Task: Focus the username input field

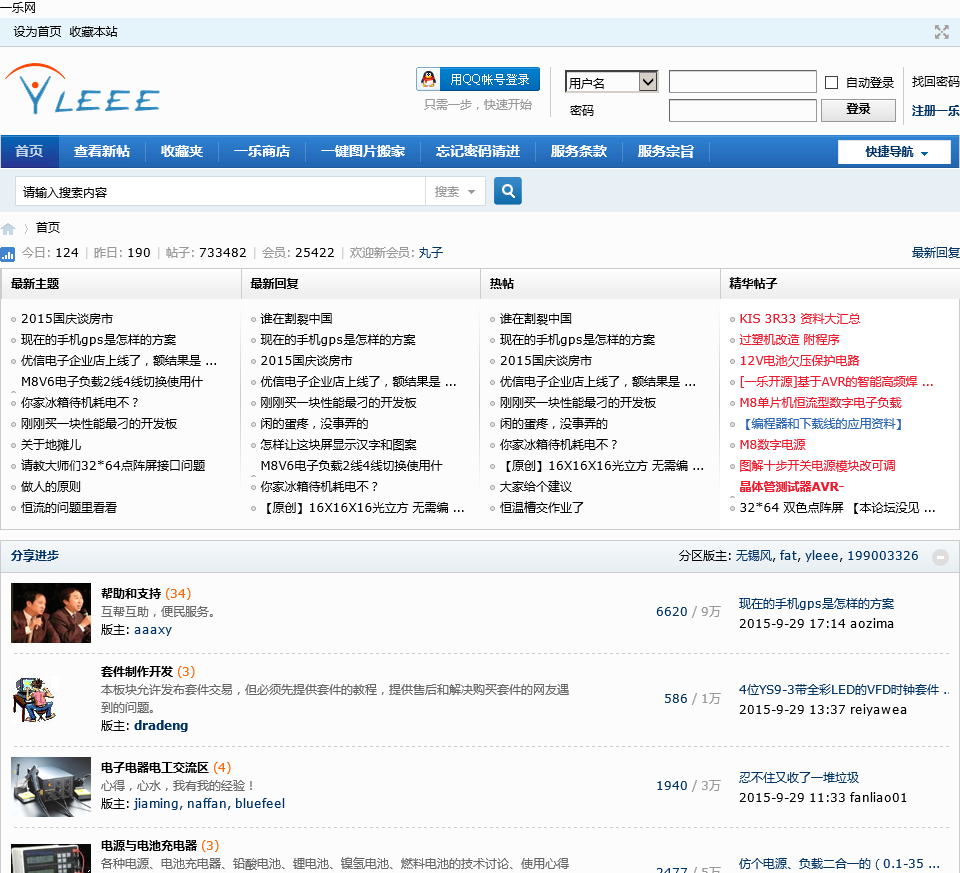Action: point(743,81)
